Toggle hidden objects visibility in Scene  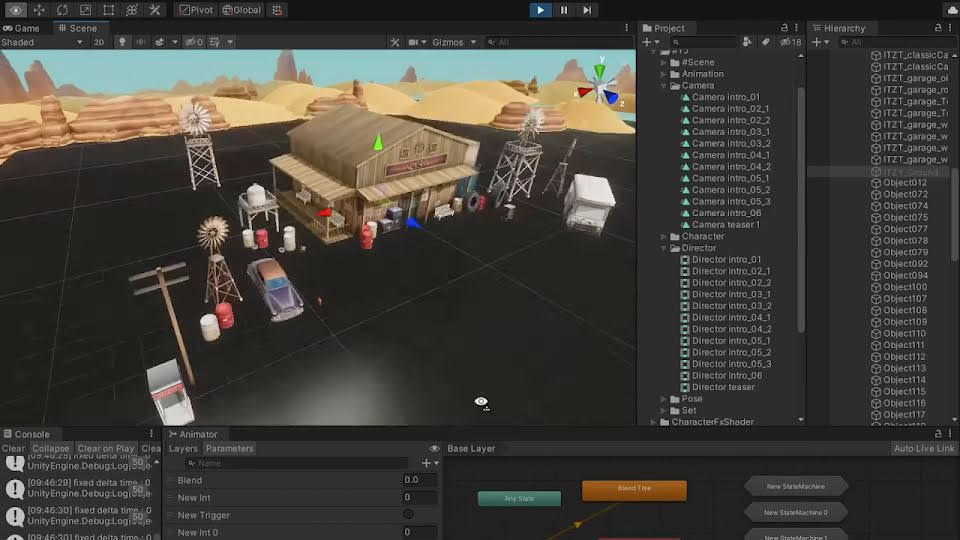pyautogui.click(x=193, y=42)
